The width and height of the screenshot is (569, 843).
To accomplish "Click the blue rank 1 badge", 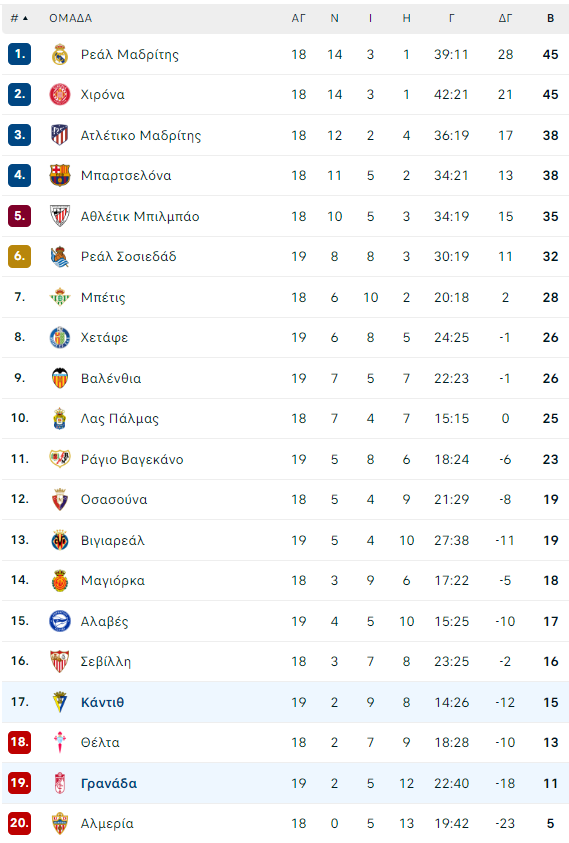I will [x=19, y=54].
